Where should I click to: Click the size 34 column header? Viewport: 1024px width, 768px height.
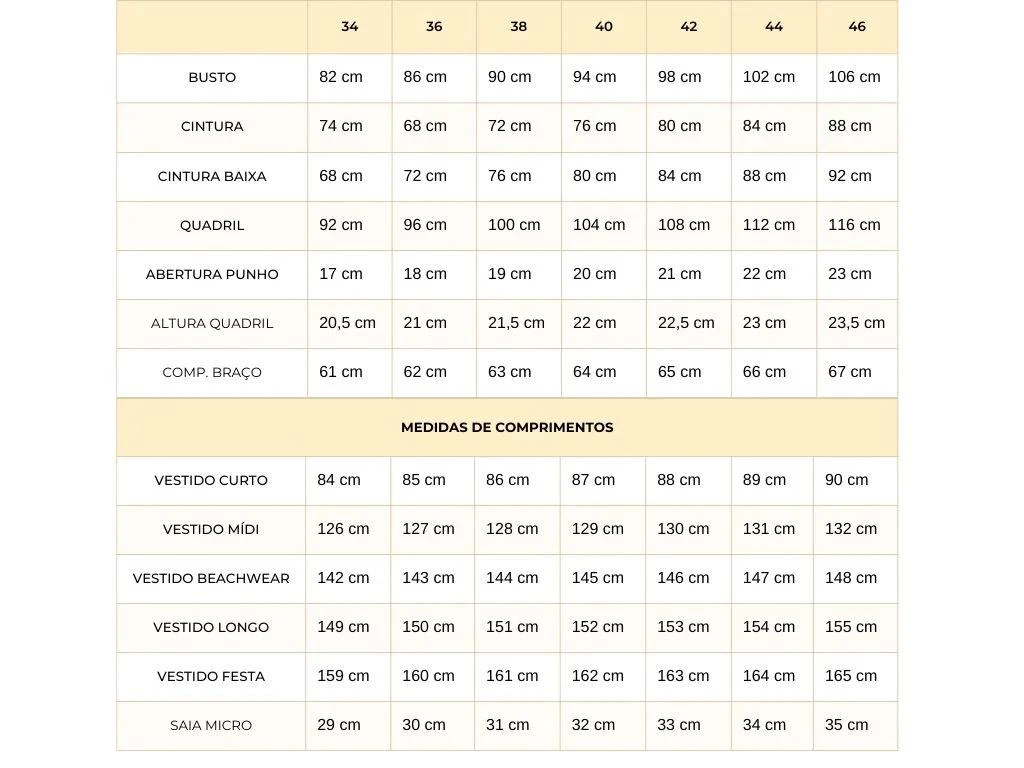point(349,27)
